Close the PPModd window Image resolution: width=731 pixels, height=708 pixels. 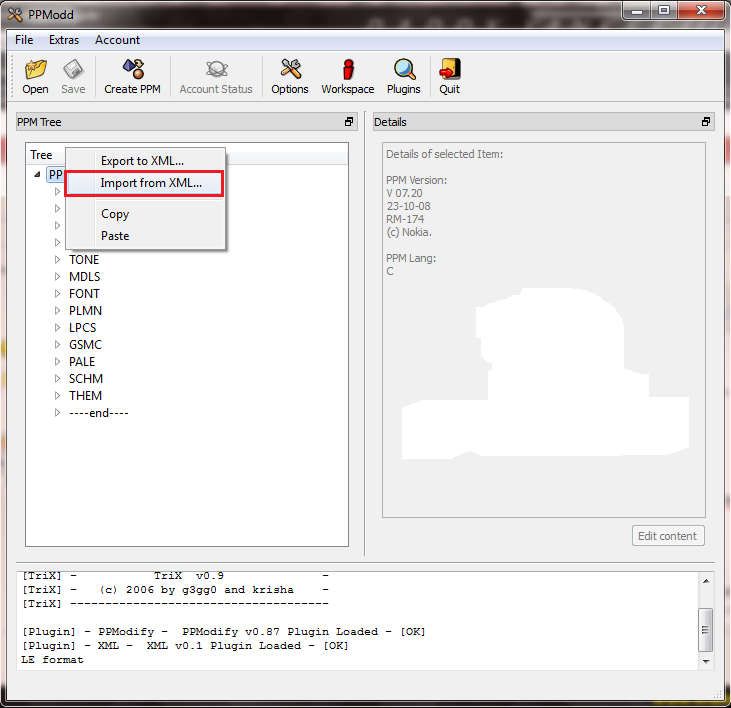pos(701,11)
